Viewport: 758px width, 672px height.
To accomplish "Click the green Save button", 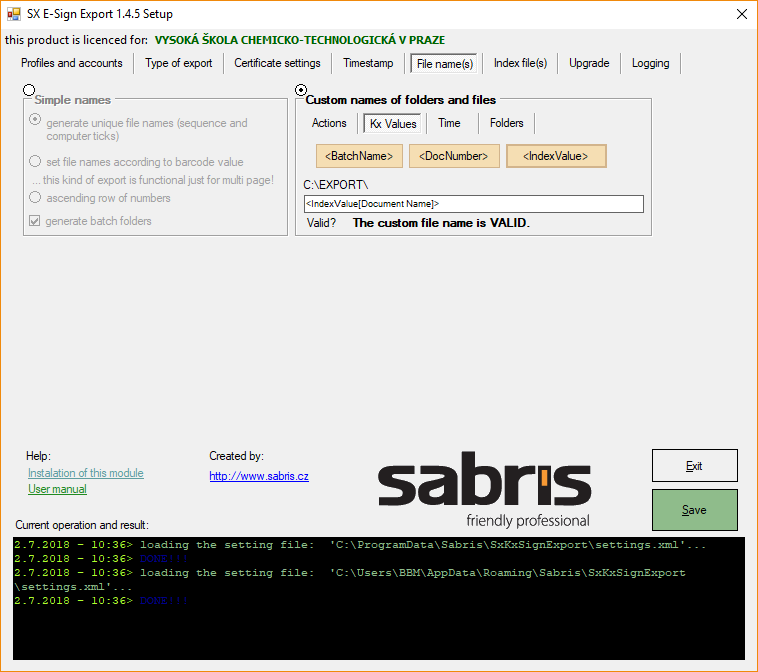I will point(695,510).
